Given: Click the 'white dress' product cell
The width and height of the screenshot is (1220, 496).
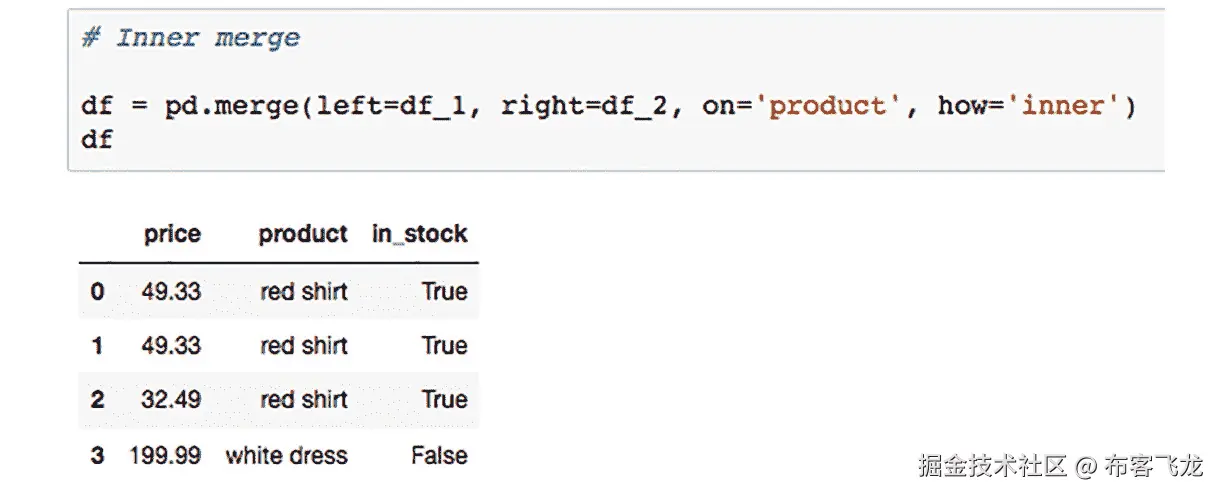Looking at the screenshot, I should (287, 456).
